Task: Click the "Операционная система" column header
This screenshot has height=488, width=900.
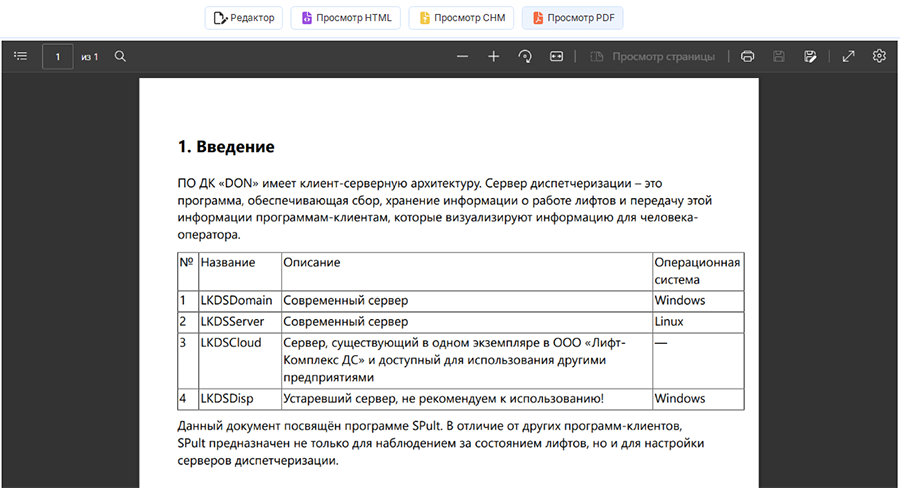Action: click(x=698, y=271)
